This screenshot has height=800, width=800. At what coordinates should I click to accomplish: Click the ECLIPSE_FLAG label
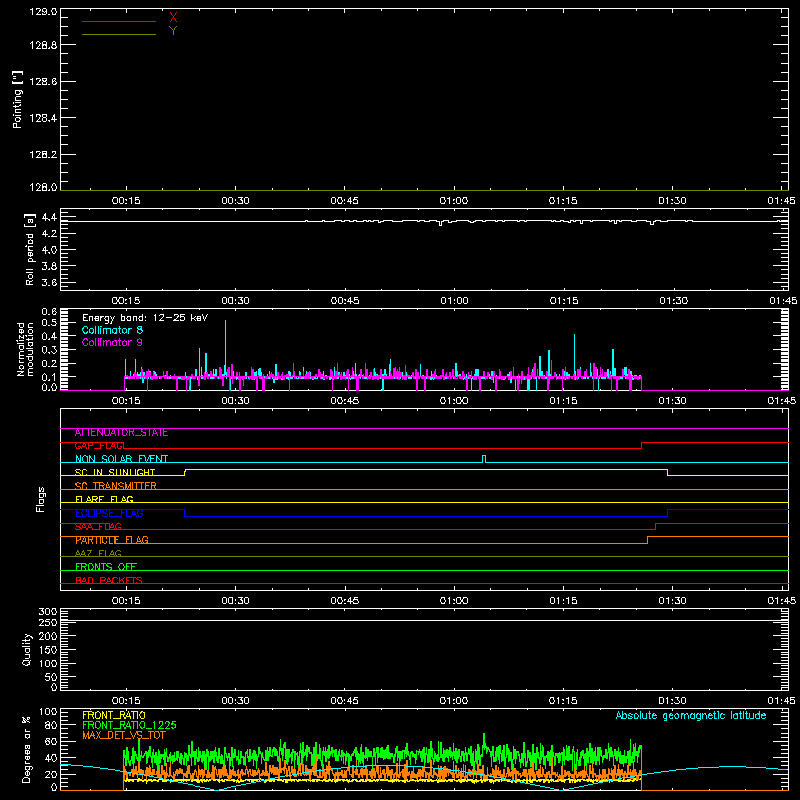(109, 513)
